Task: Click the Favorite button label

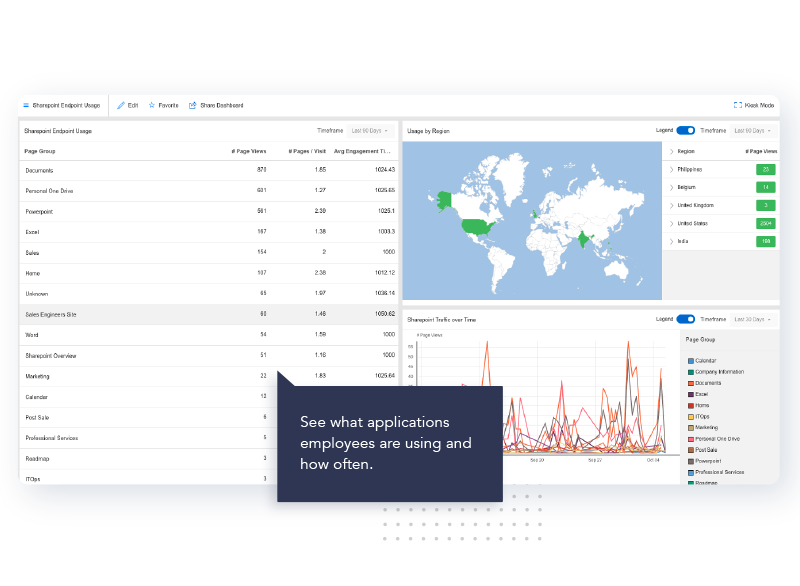Action: pyautogui.click(x=168, y=106)
